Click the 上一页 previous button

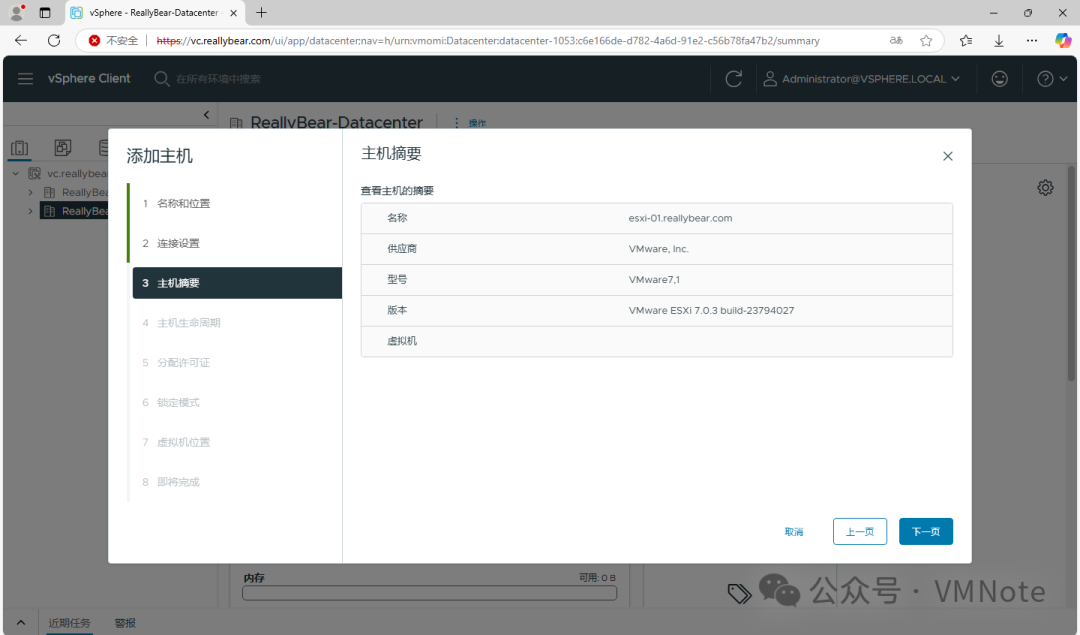[860, 532]
